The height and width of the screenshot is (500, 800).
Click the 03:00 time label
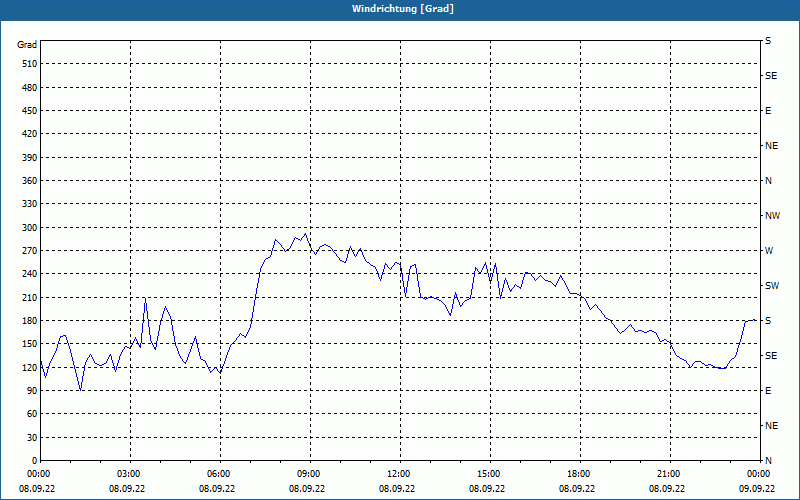click(131, 474)
